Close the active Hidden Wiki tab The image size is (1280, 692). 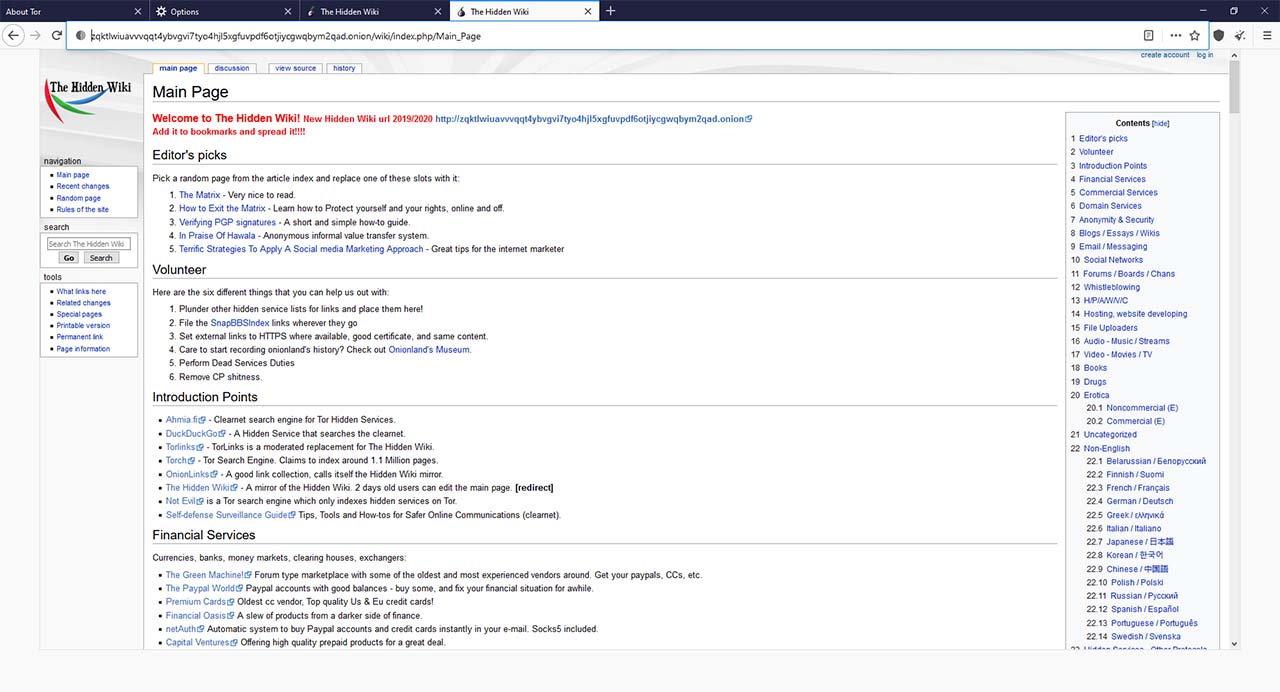pos(587,12)
